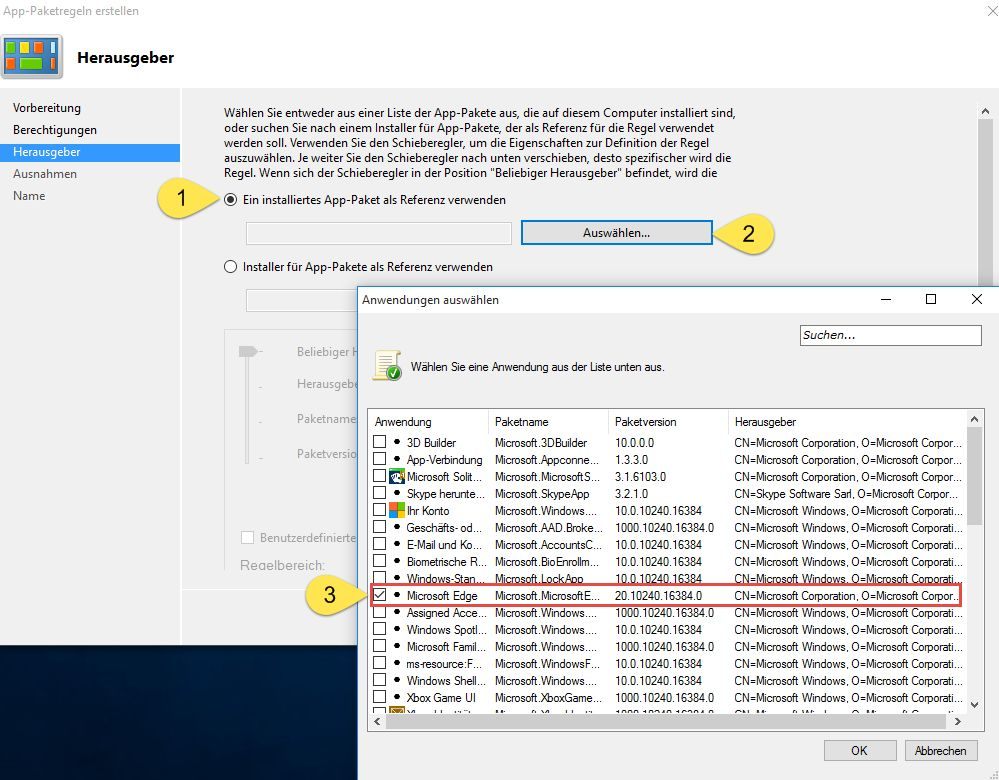Tick the Xbox Game UI checkbox
Viewport: 999px width, 780px height.
tap(380, 697)
